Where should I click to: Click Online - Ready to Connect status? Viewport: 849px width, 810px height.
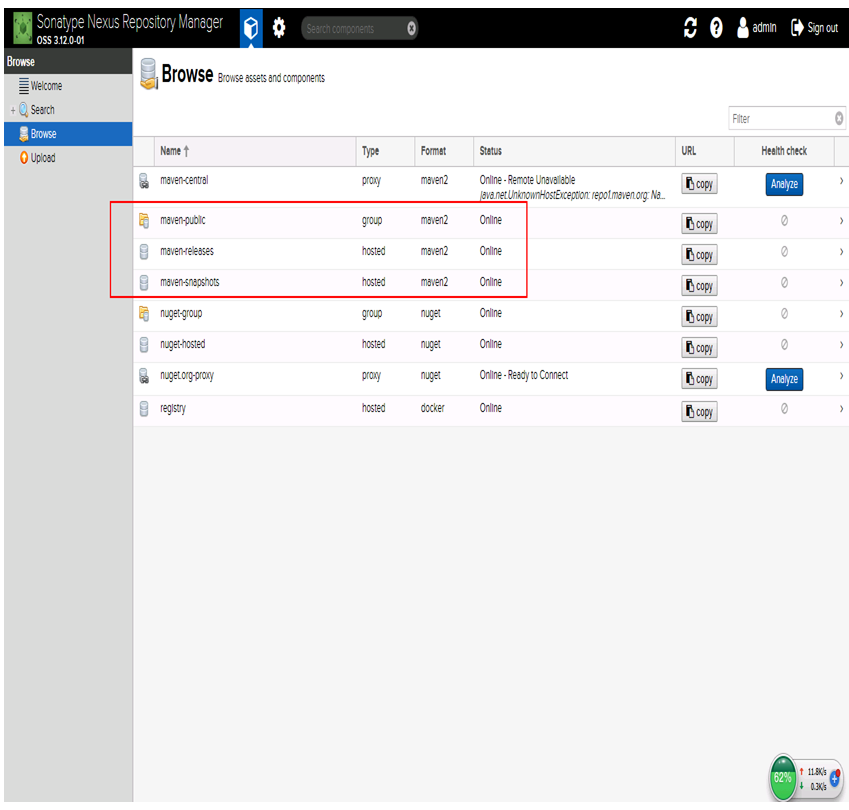524,375
